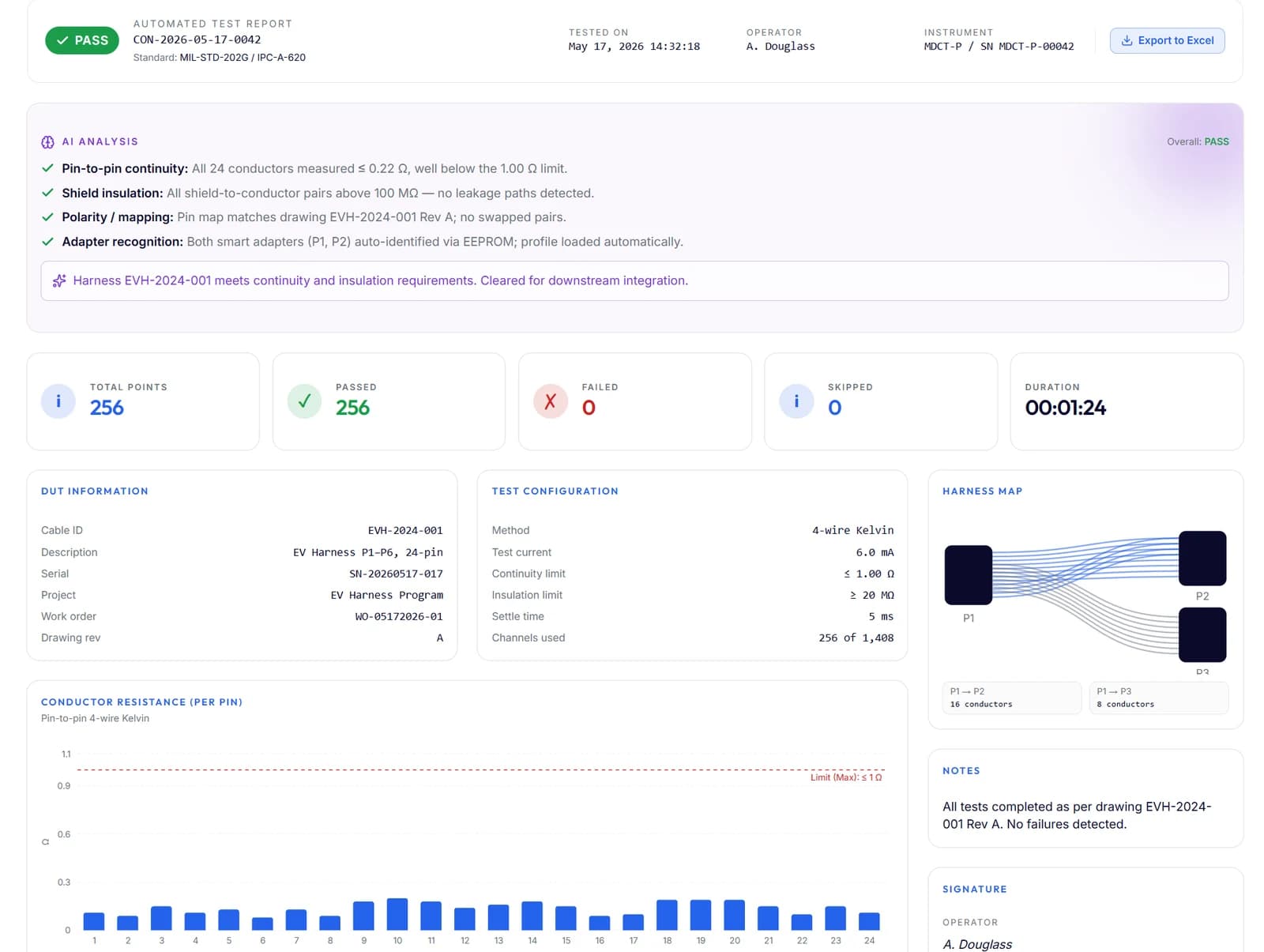The image size is (1264, 952).
Task: Click the P1 → P3 8 conductors chip
Action: click(x=1159, y=698)
